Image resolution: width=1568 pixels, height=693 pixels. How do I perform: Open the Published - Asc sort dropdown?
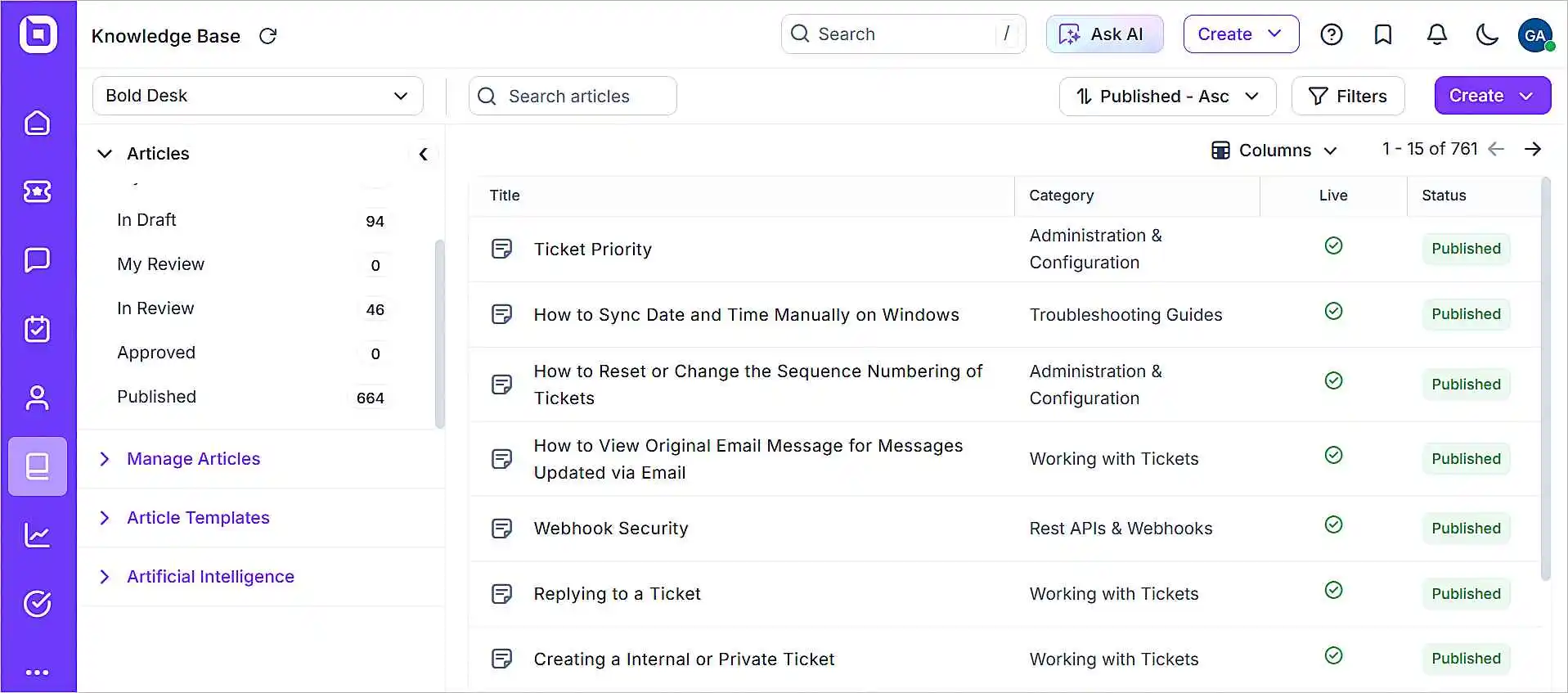(1167, 97)
